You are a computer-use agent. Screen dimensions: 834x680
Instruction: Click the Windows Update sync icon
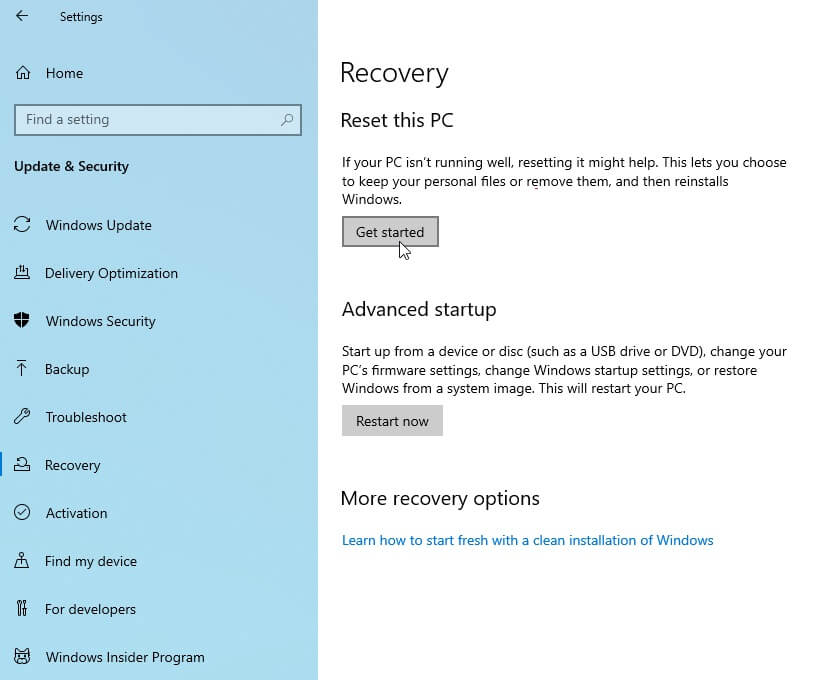click(22, 225)
